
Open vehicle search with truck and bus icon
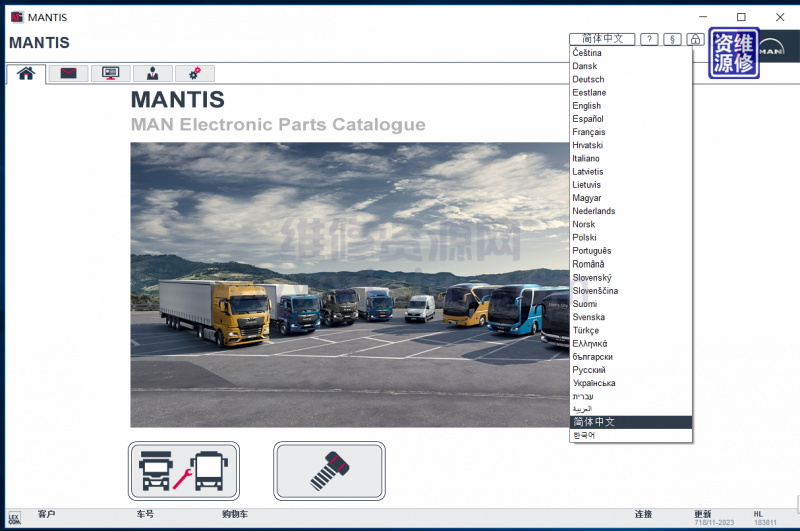click(x=184, y=471)
